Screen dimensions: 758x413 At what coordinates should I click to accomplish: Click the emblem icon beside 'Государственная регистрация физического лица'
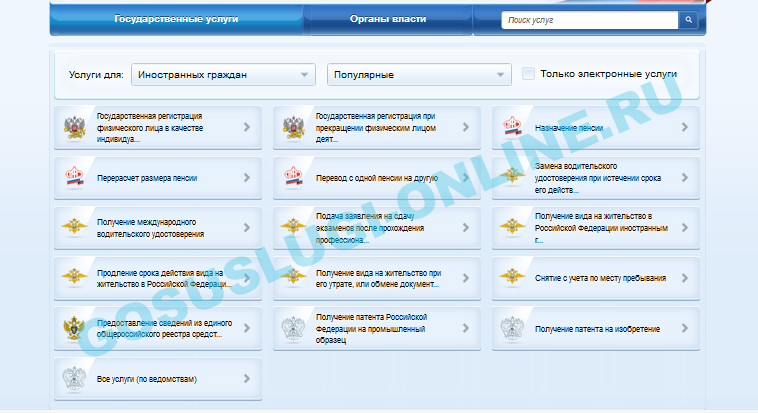[74, 128]
